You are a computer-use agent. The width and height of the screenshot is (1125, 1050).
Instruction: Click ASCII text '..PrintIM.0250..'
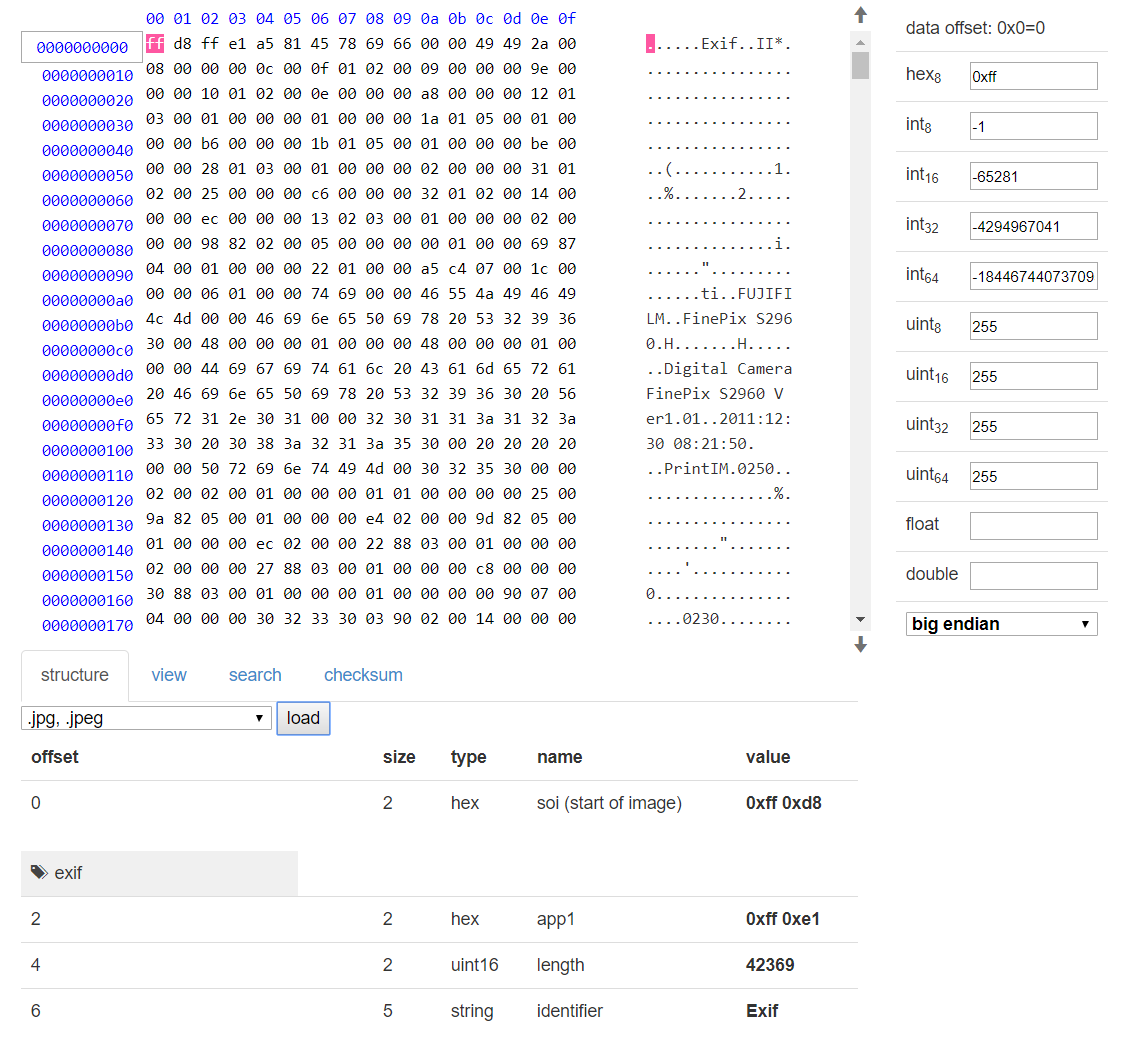(719, 469)
